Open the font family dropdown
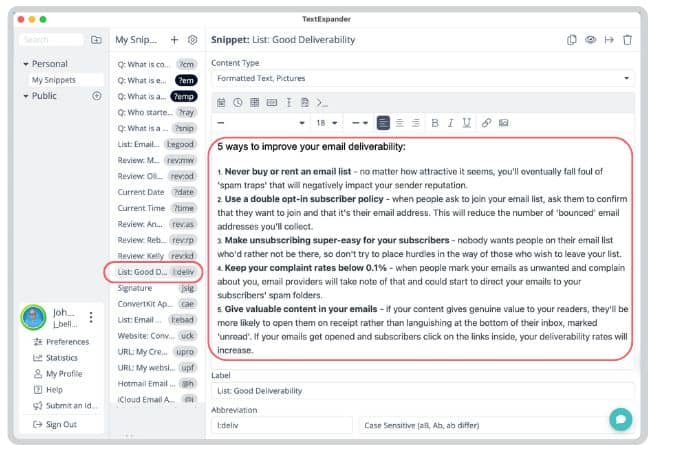The image size is (700, 450). coord(261,123)
